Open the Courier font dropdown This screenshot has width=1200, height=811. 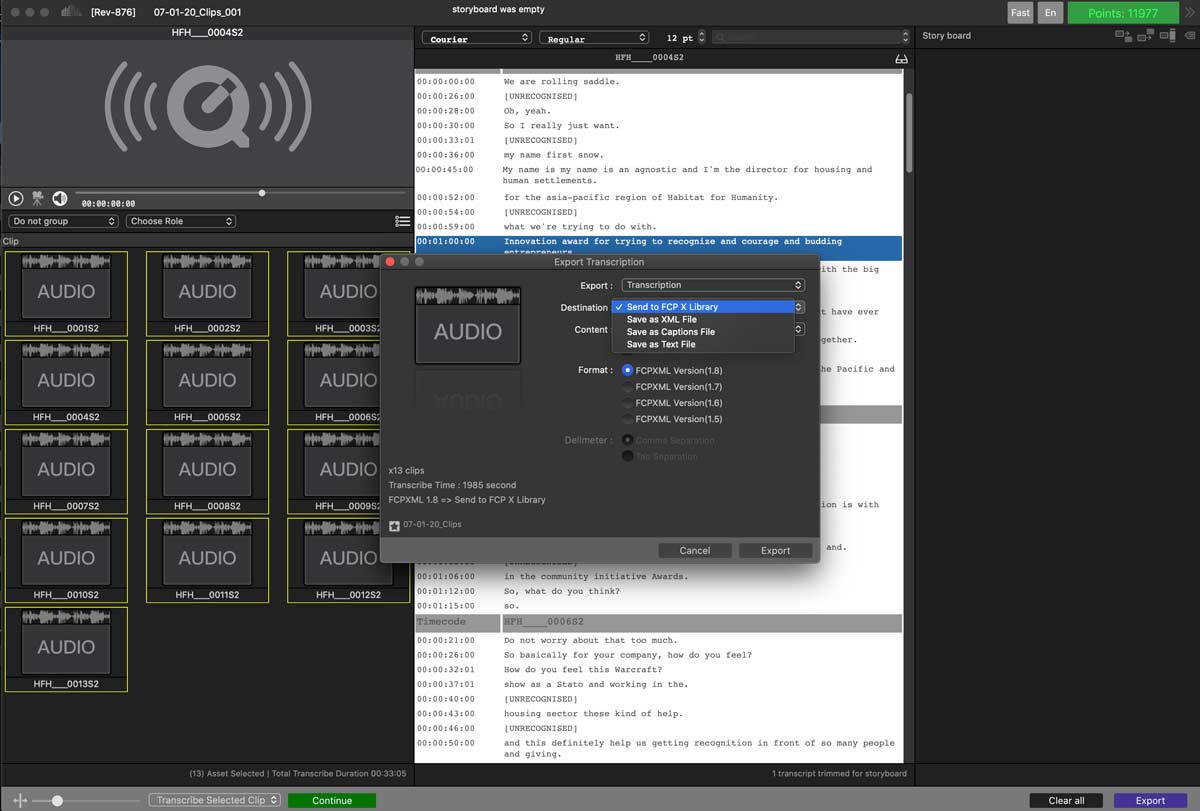click(x=478, y=38)
